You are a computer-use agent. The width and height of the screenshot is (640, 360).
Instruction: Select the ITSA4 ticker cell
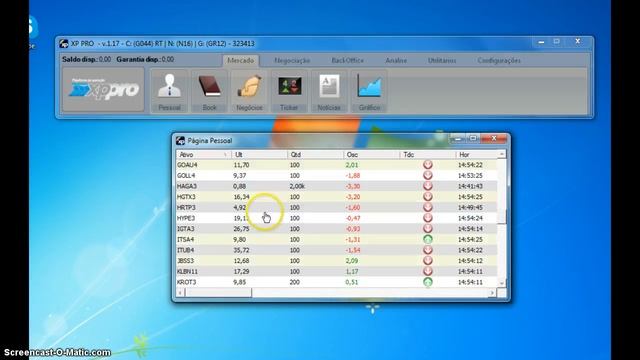pos(186,239)
